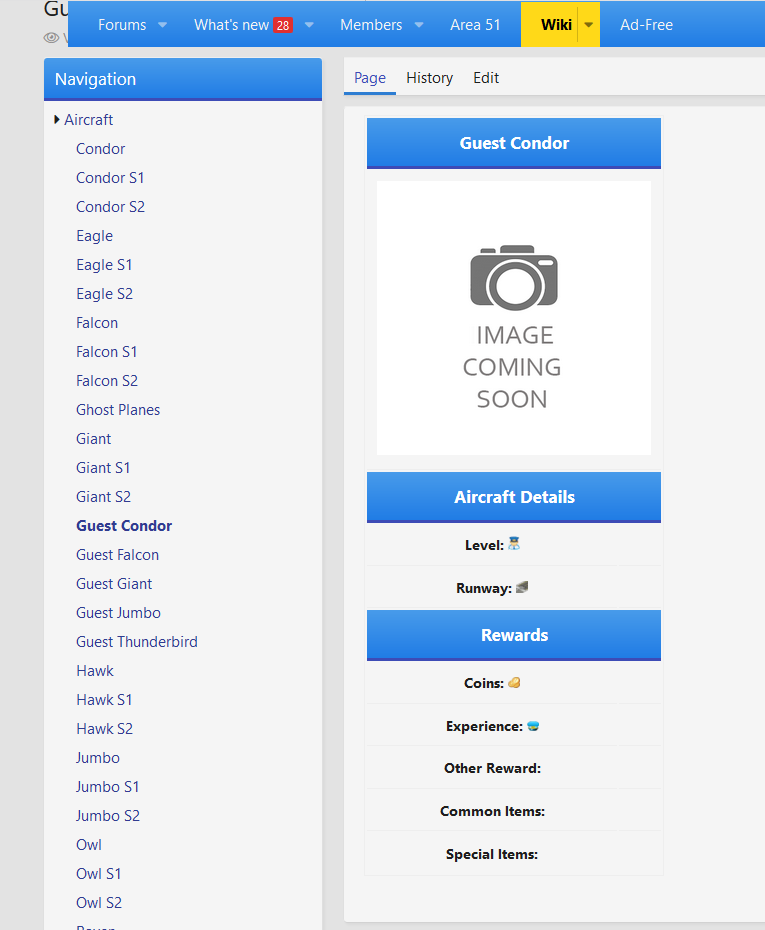
Task: Click the Common Items: label
Action: click(x=492, y=811)
